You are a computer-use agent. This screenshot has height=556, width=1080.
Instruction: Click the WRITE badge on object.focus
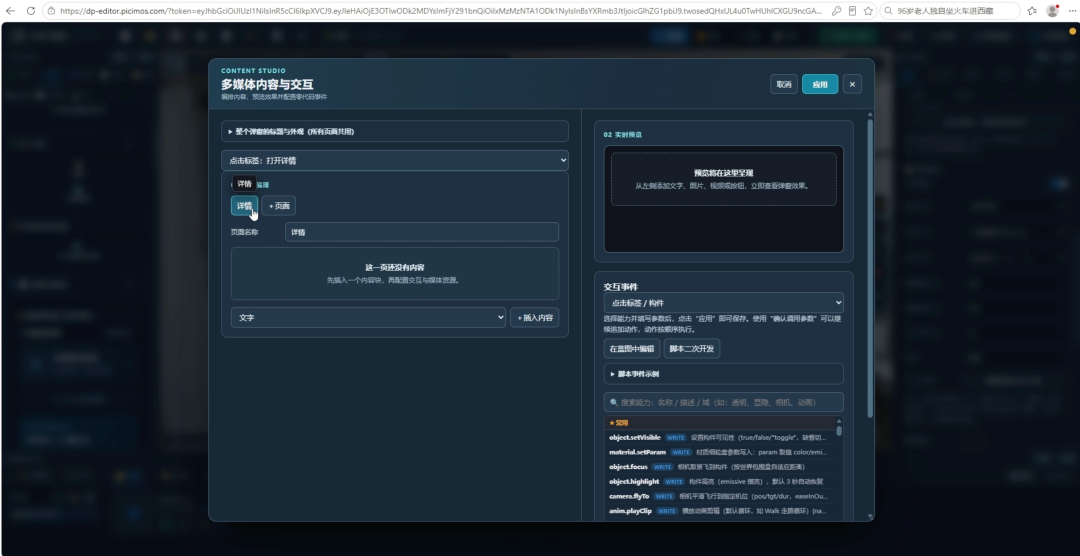coord(664,467)
